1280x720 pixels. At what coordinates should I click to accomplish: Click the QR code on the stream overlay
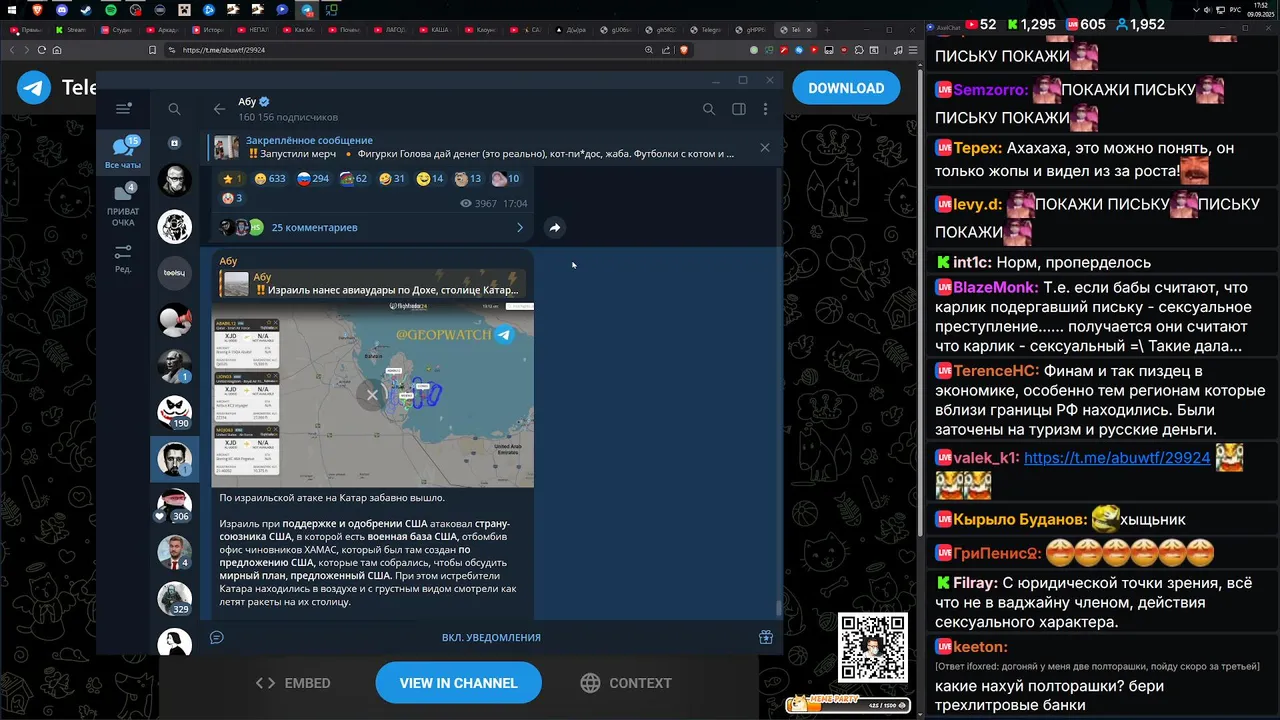pos(873,648)
